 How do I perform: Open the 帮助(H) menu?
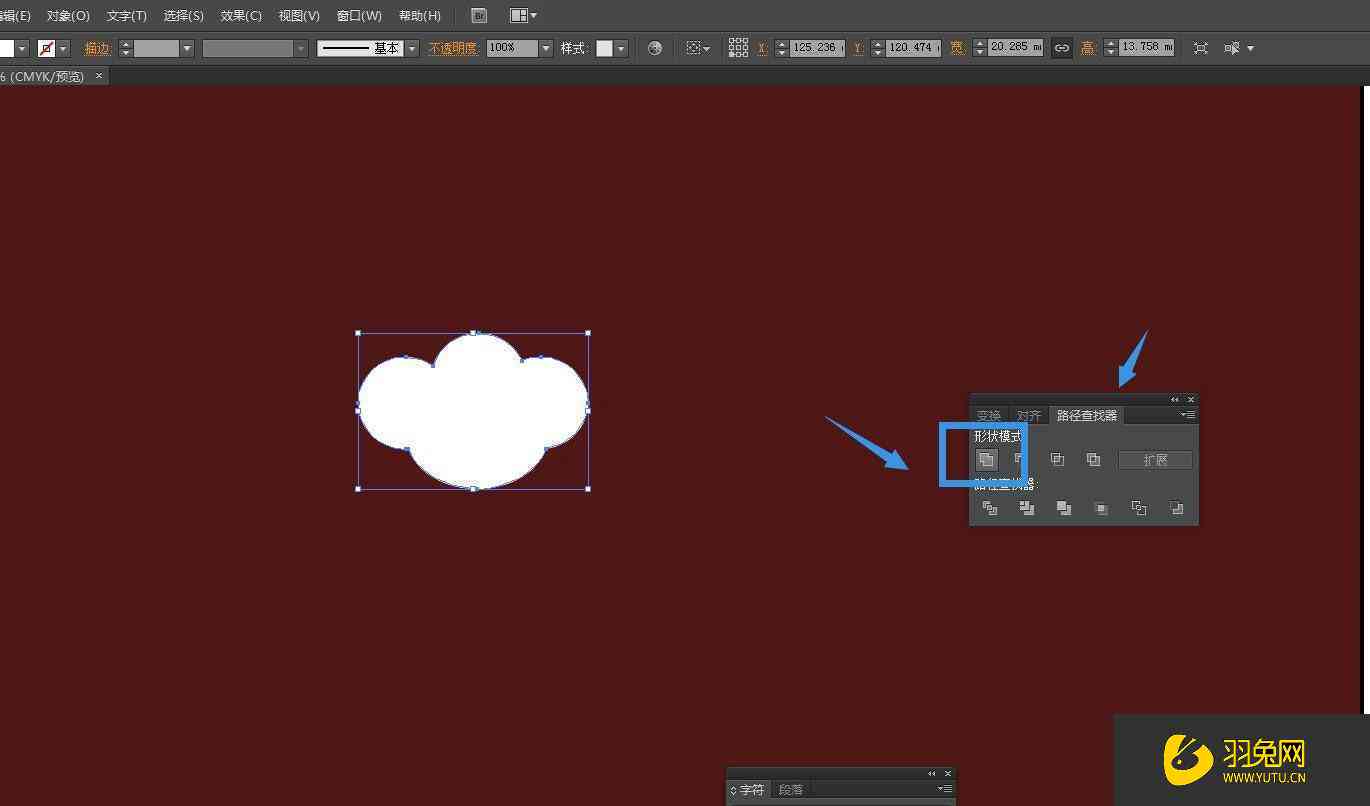click(420, 16)
